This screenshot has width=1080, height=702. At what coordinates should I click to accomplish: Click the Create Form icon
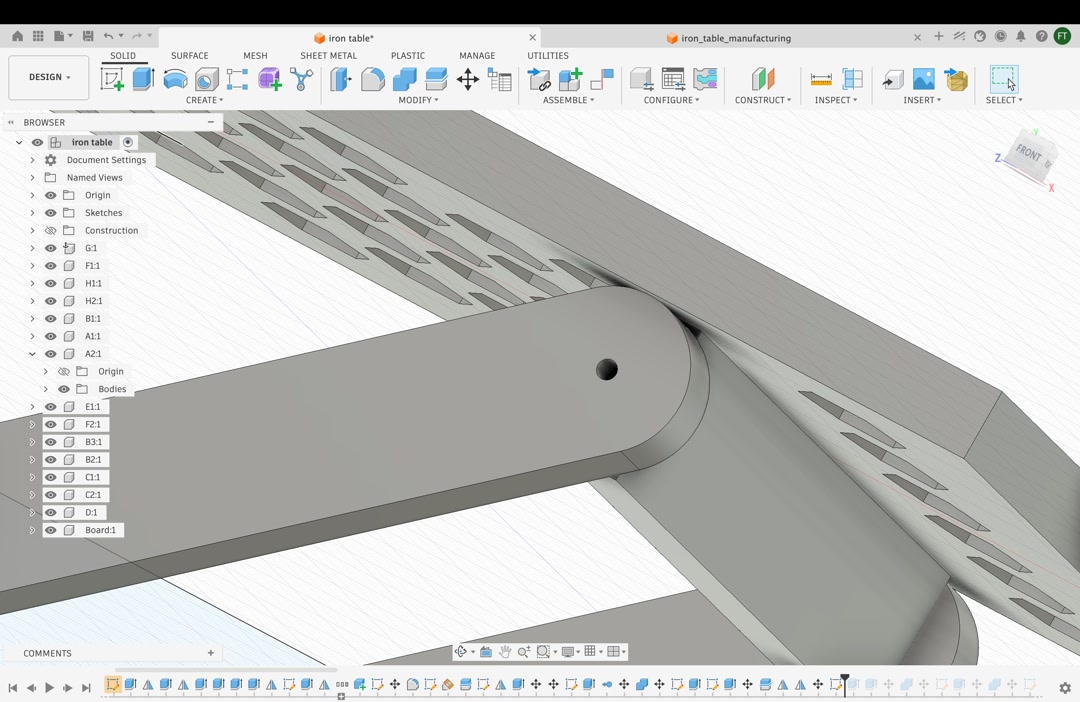269,79
